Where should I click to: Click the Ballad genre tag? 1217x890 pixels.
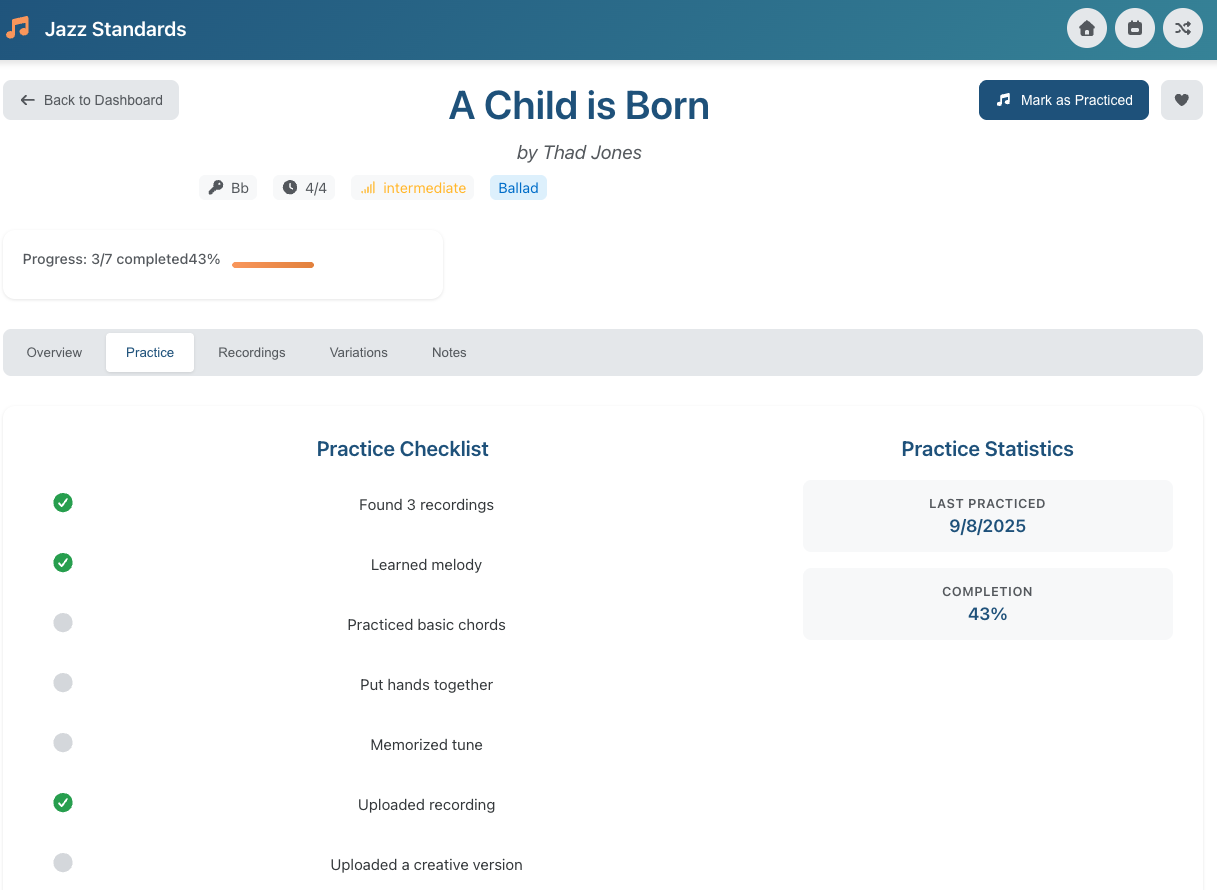pos(518,188)
